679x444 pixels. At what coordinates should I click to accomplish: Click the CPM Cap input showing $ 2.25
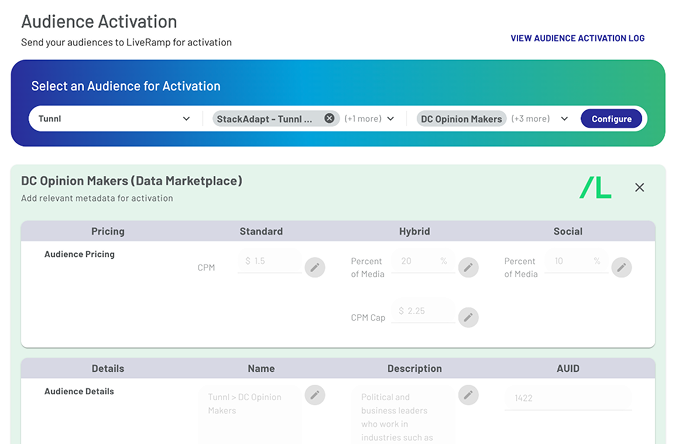point(423,311)
